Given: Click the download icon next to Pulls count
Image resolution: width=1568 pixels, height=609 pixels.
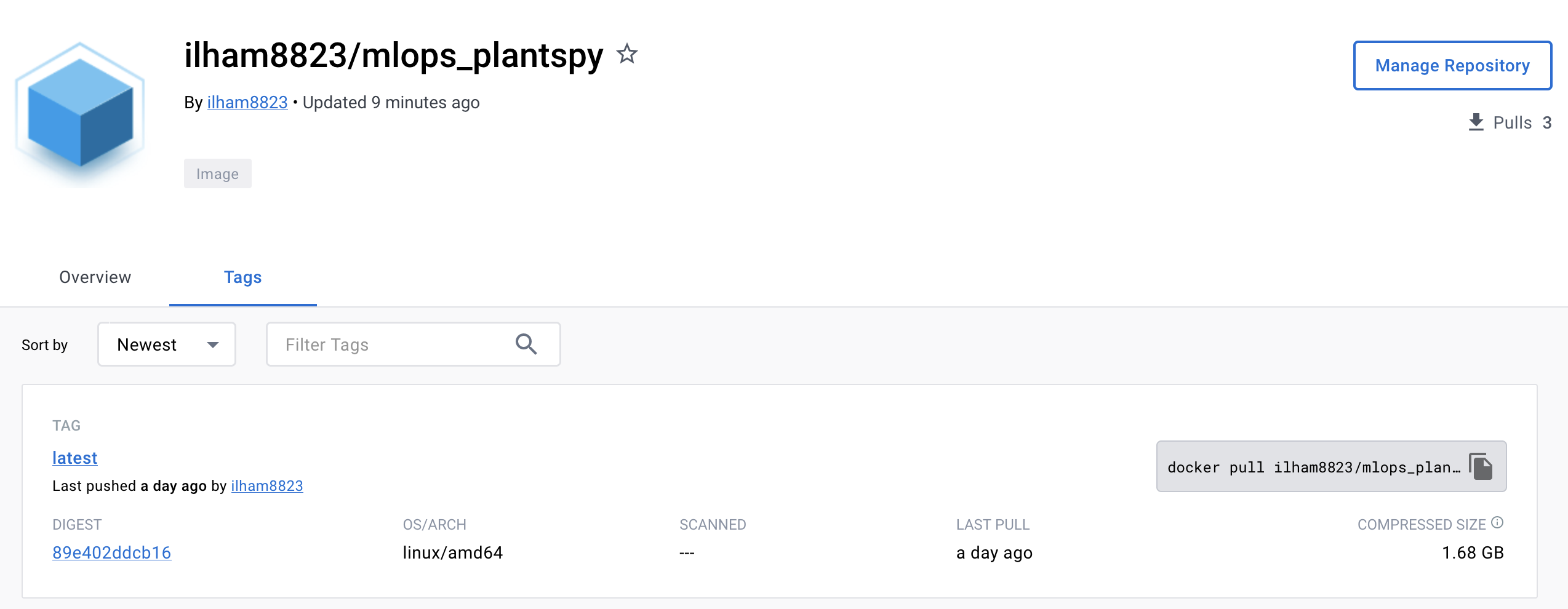Looking at the screenshot, I should tap(1476, 122).
